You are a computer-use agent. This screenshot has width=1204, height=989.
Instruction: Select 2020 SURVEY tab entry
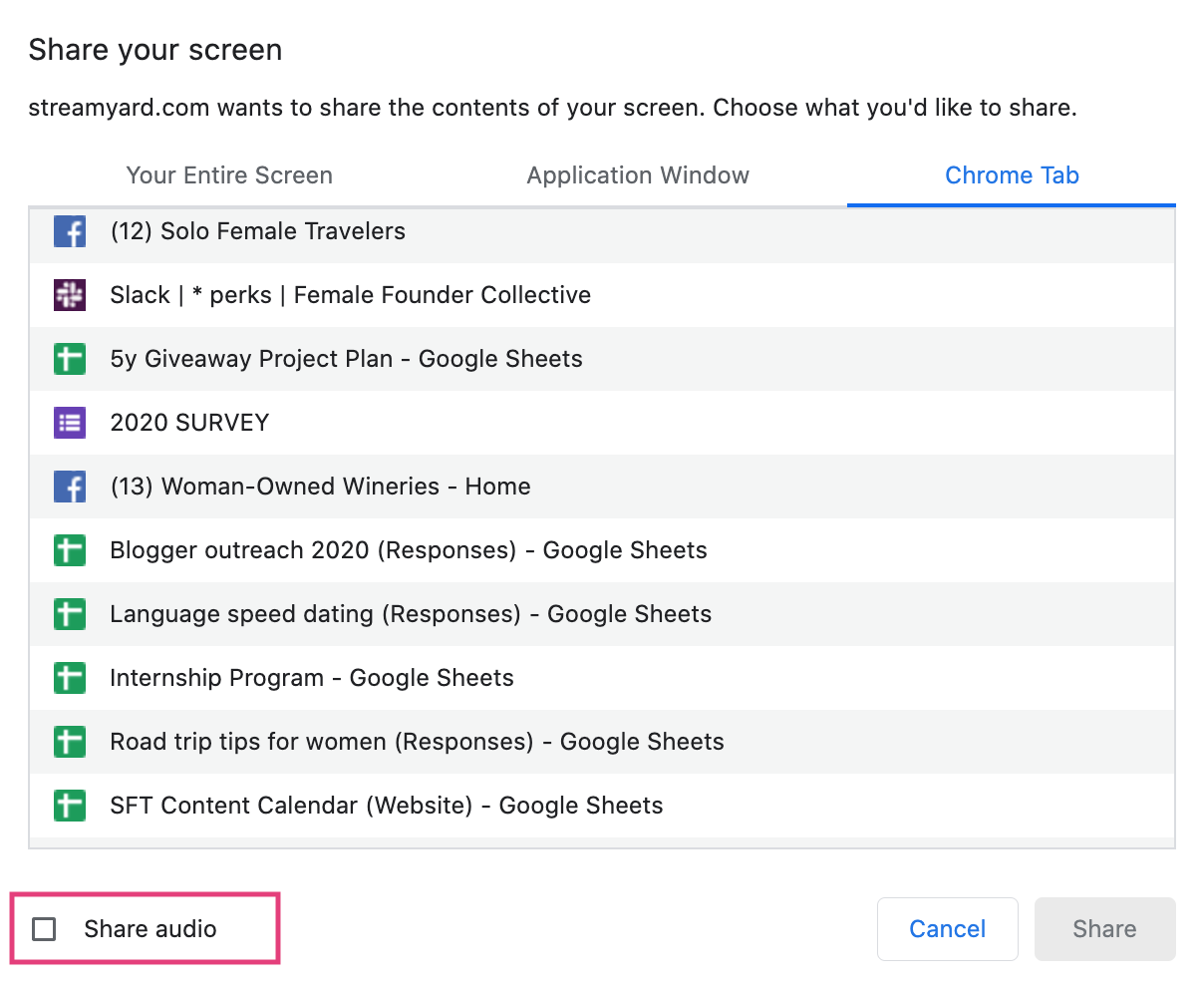pyautogui.click(x=189, y=423)
